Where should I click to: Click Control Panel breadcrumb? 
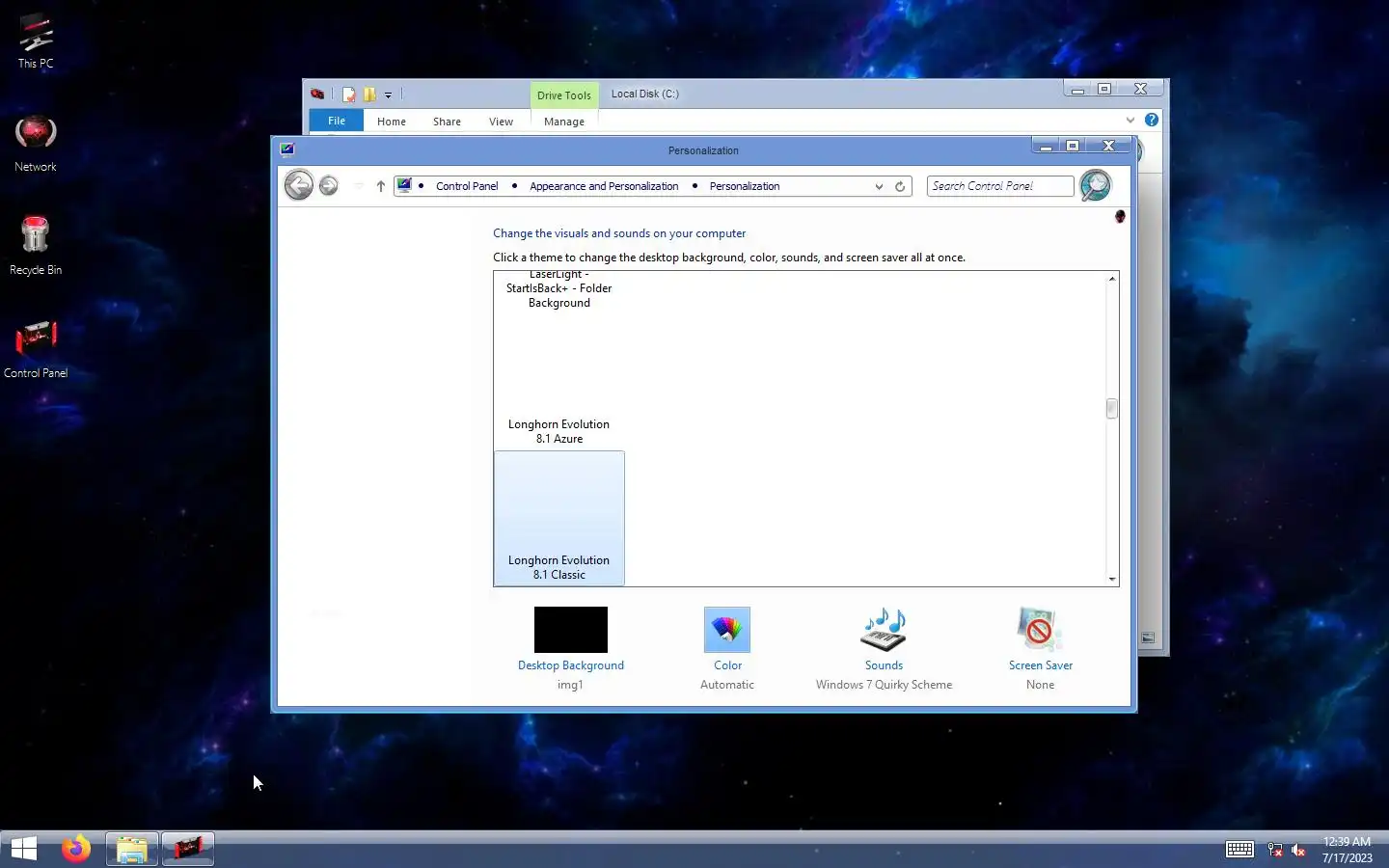pos(467,186)
